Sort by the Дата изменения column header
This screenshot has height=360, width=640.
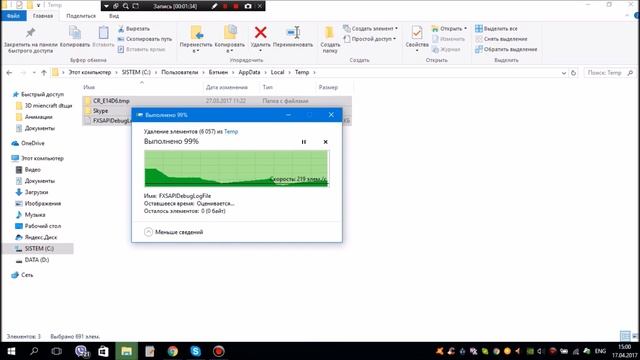pyautogui.click(x=227, y=87)
